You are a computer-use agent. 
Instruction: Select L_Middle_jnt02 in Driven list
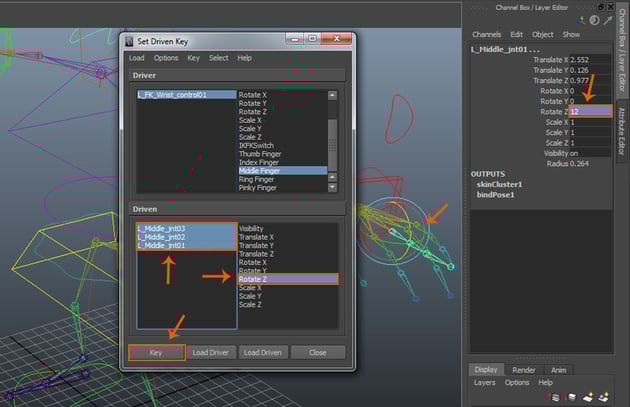(x=162, y=237)
